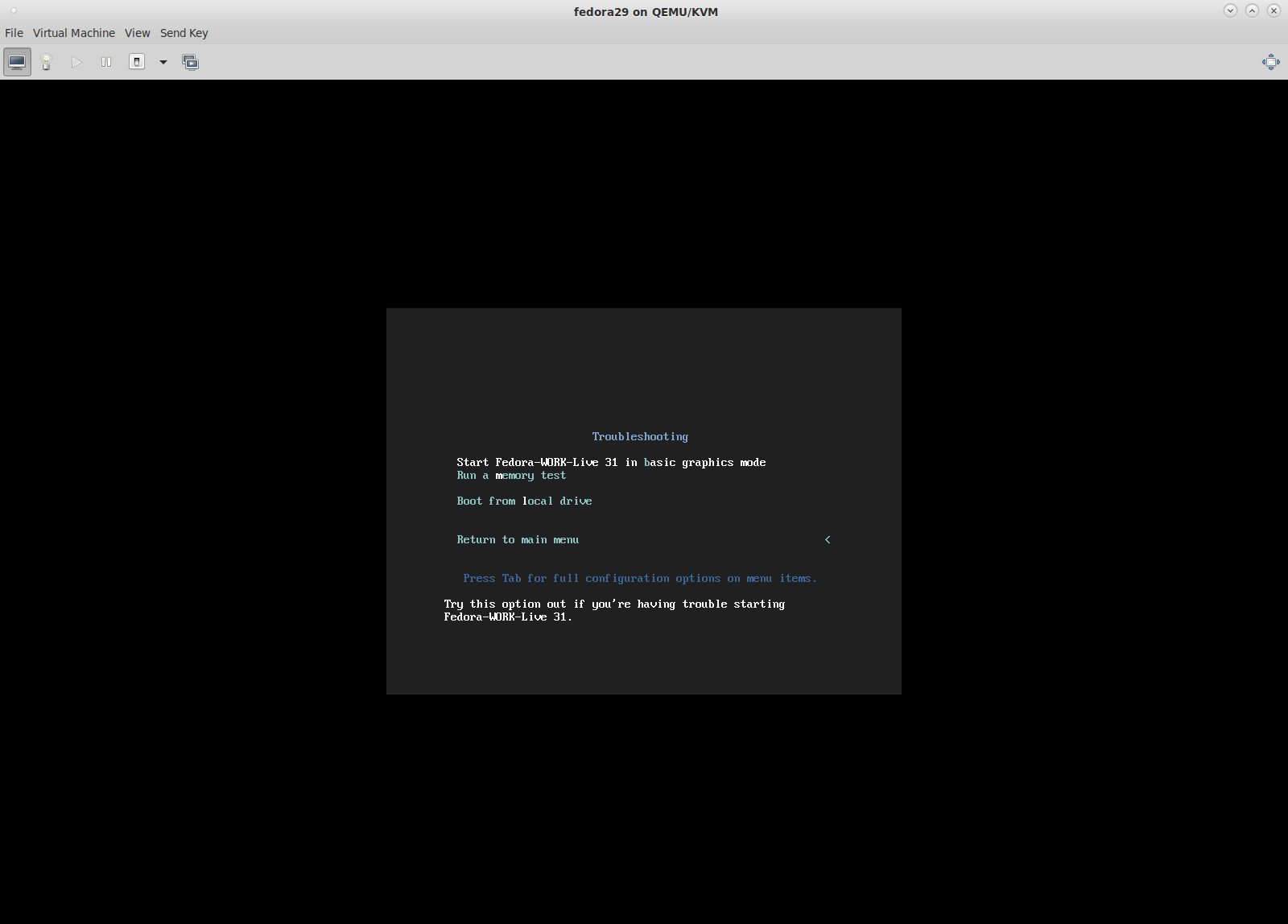The image size is (1288, 924).
Task: Open the manage VM snapshots icon
Action: pos(191,62)
